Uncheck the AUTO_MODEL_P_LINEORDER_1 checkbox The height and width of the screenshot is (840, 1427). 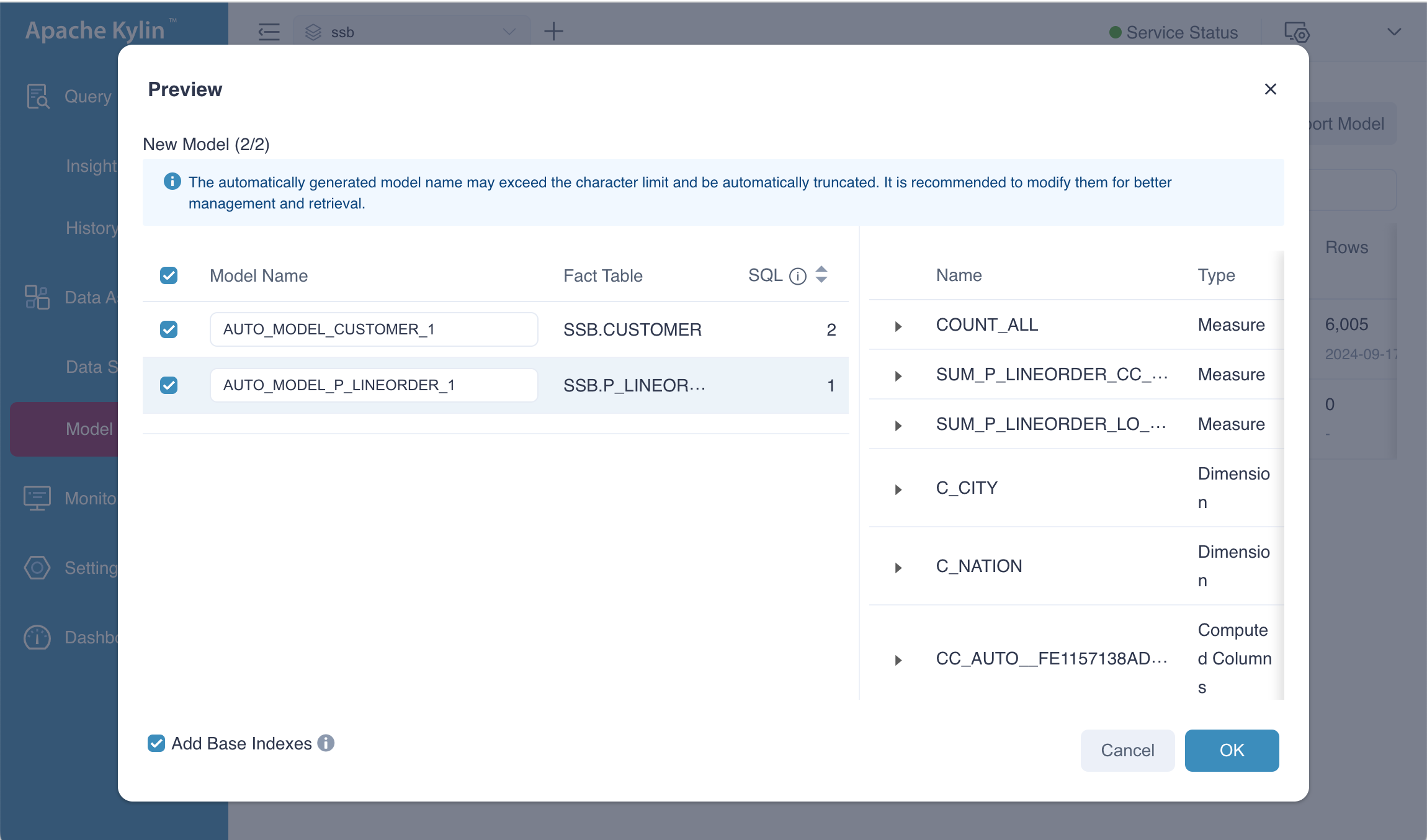[x=169, y=385]
